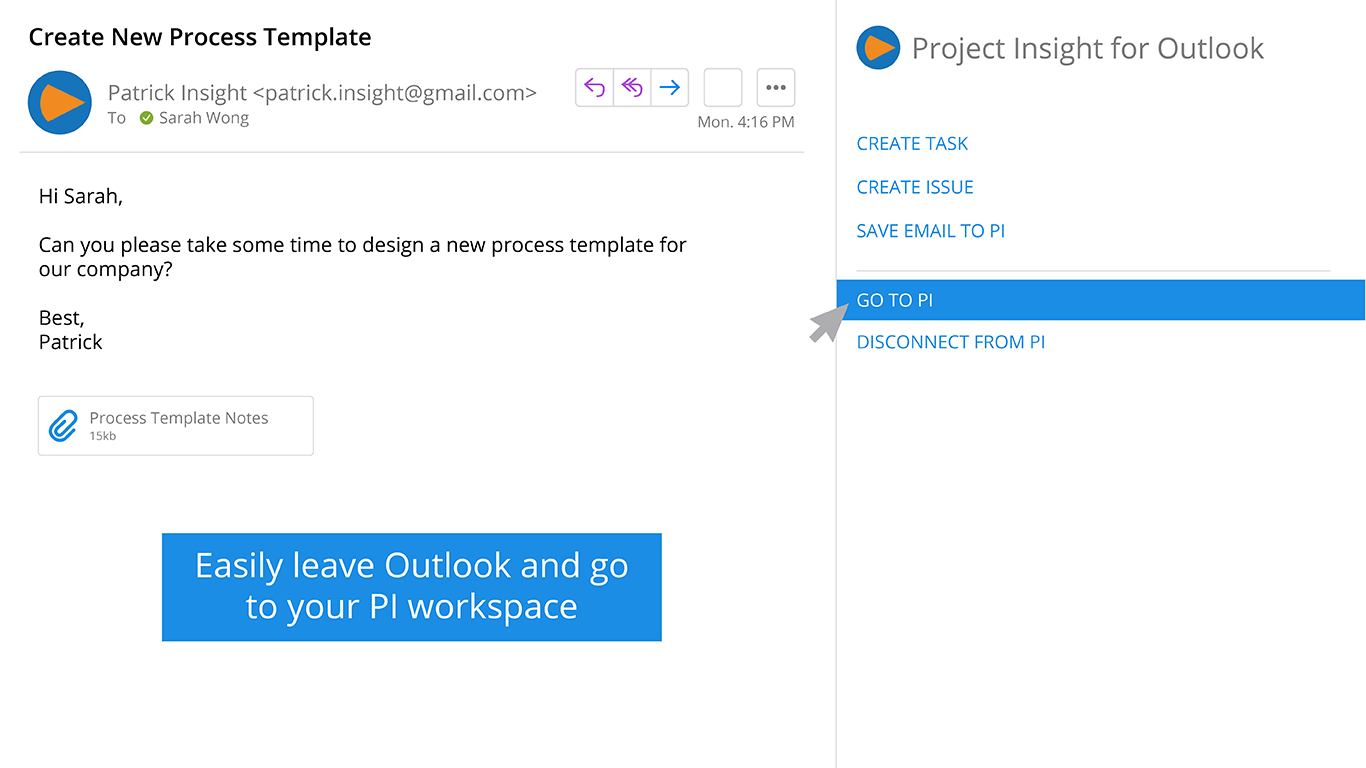Choose CREATE ISSUE from the panel
This screenshot has width=1366, height=768.
[x=915, y=187]
